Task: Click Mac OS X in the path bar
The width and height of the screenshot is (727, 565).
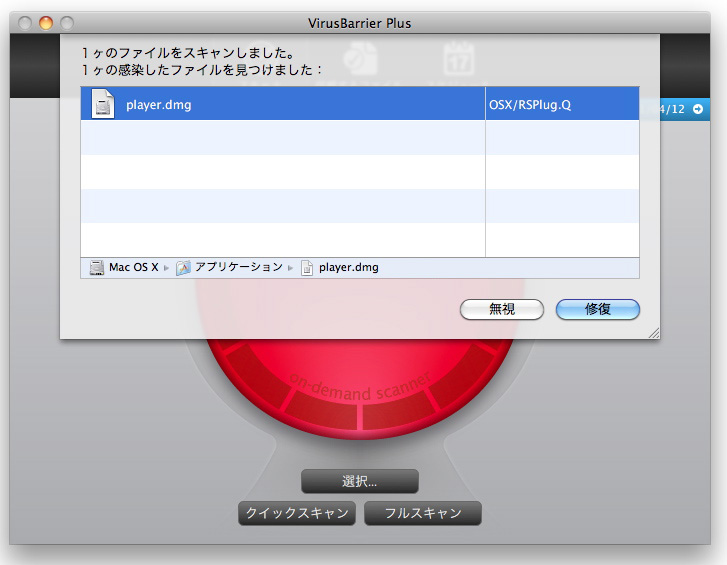Action: 134,267
